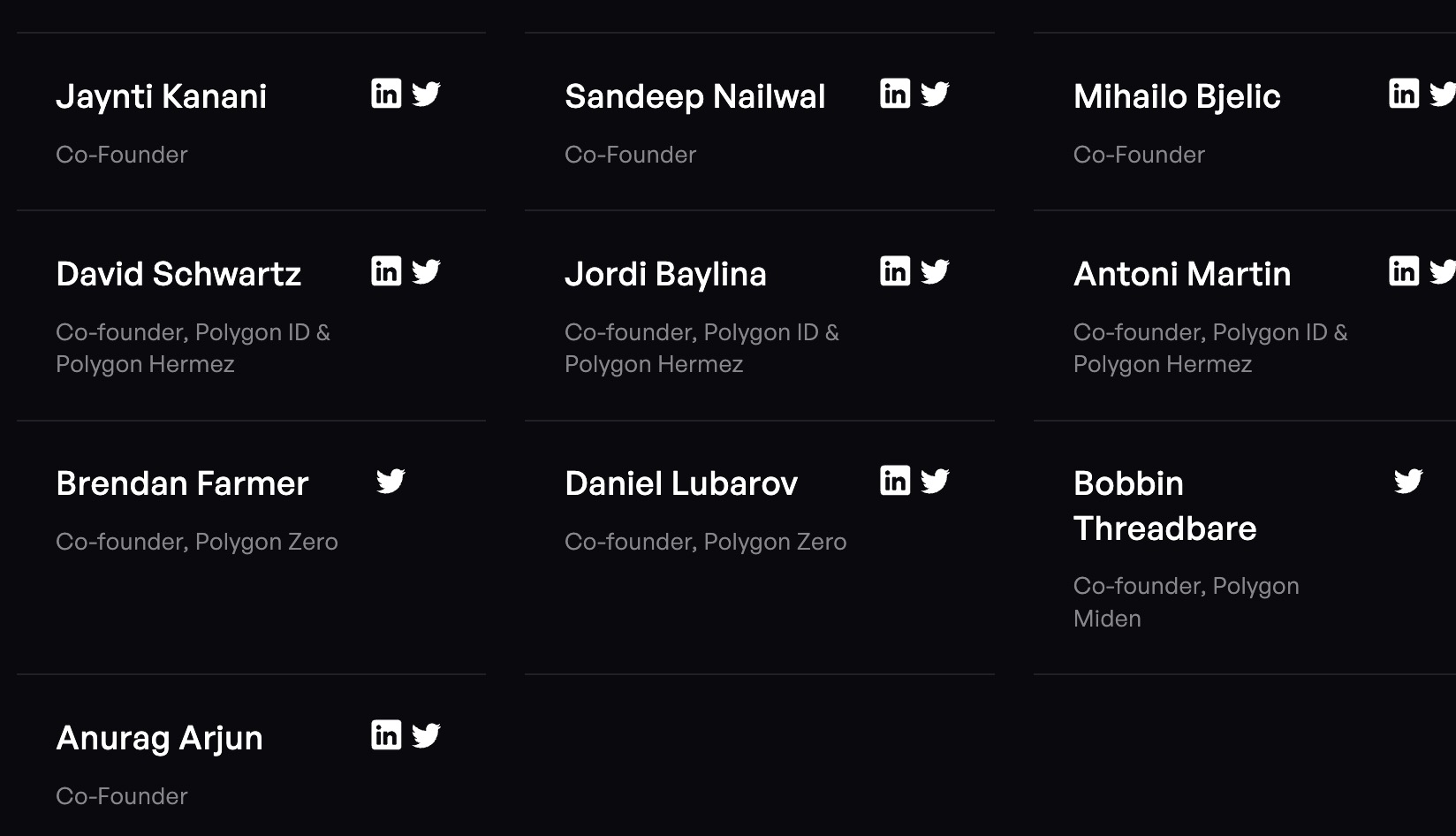Open Jordi Baylina's Twitter profile
The height and width of the screenshot is (836, 1456).
tap(935, 271)
